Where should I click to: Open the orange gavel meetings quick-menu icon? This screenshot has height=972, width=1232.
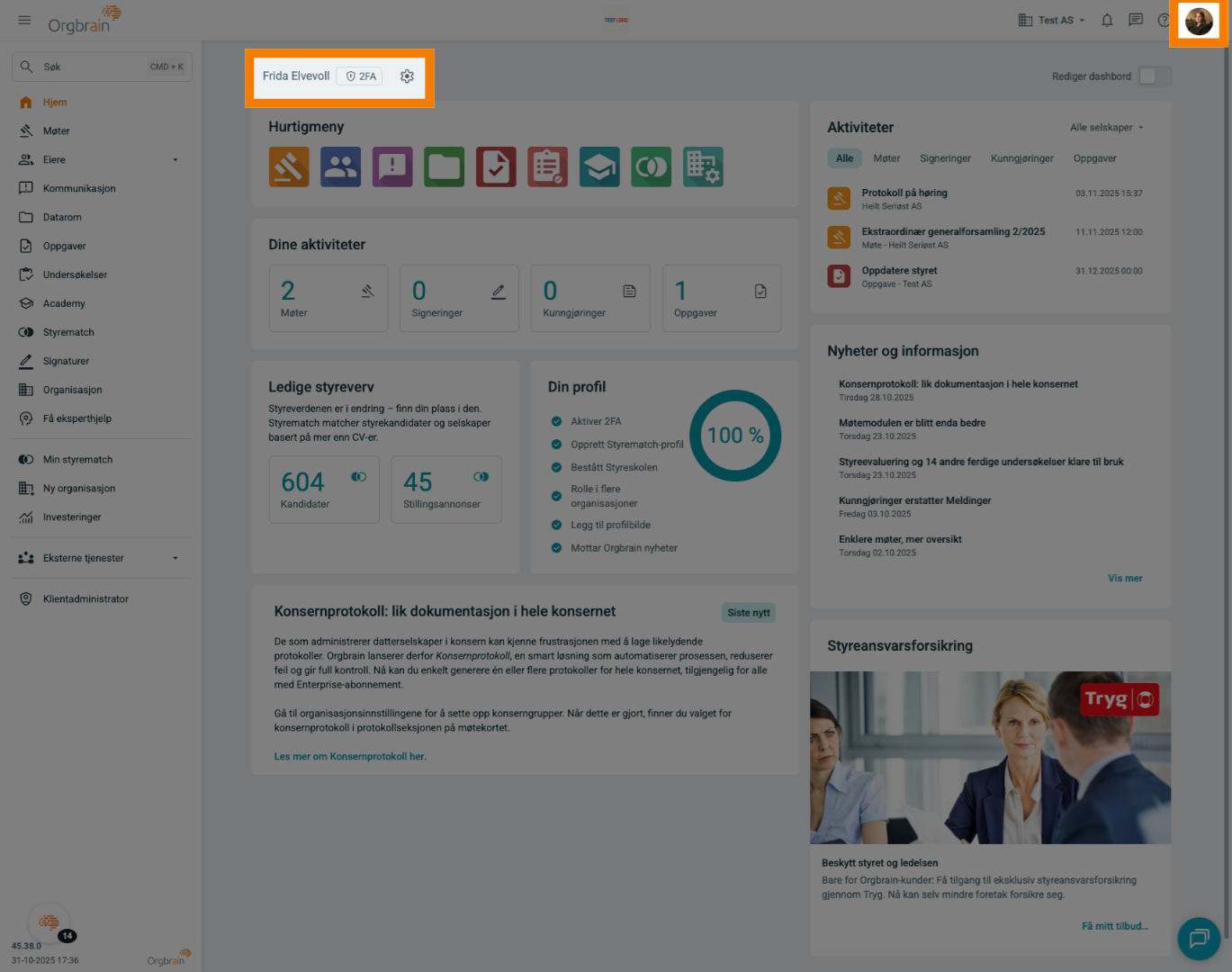(x=289, y=167)
